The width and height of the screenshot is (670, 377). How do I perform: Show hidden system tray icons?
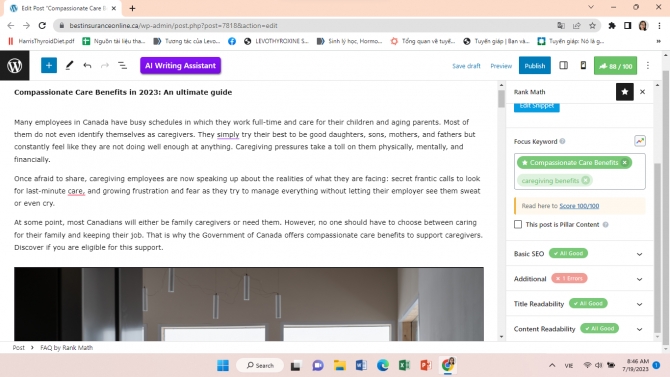click(x=552, y=365)
